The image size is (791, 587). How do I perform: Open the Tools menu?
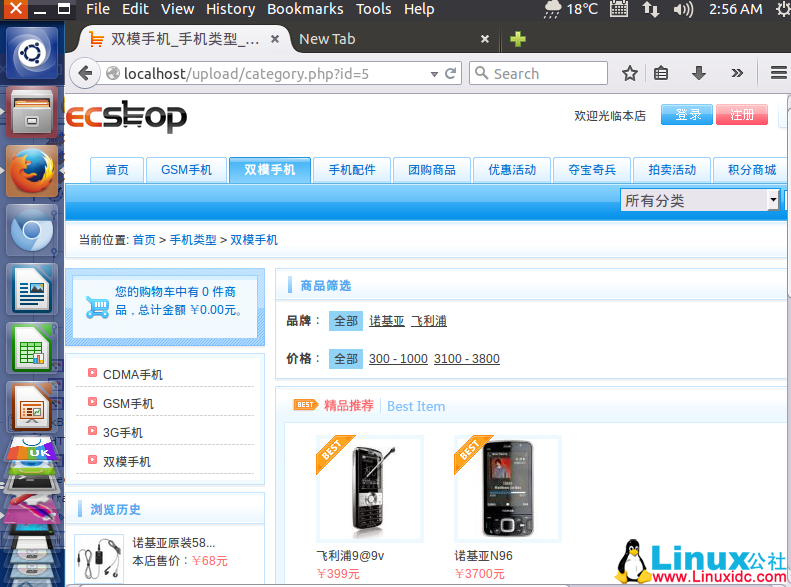[x=373, y=9]
